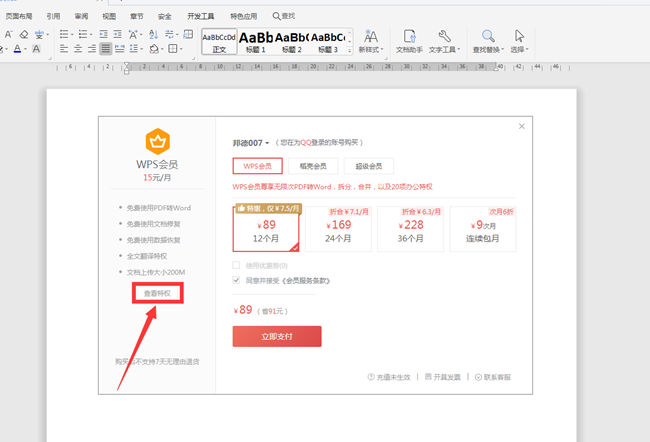The image size is (650, 442).
Task: Click the character shading A icon
Action: coord(36,49)
